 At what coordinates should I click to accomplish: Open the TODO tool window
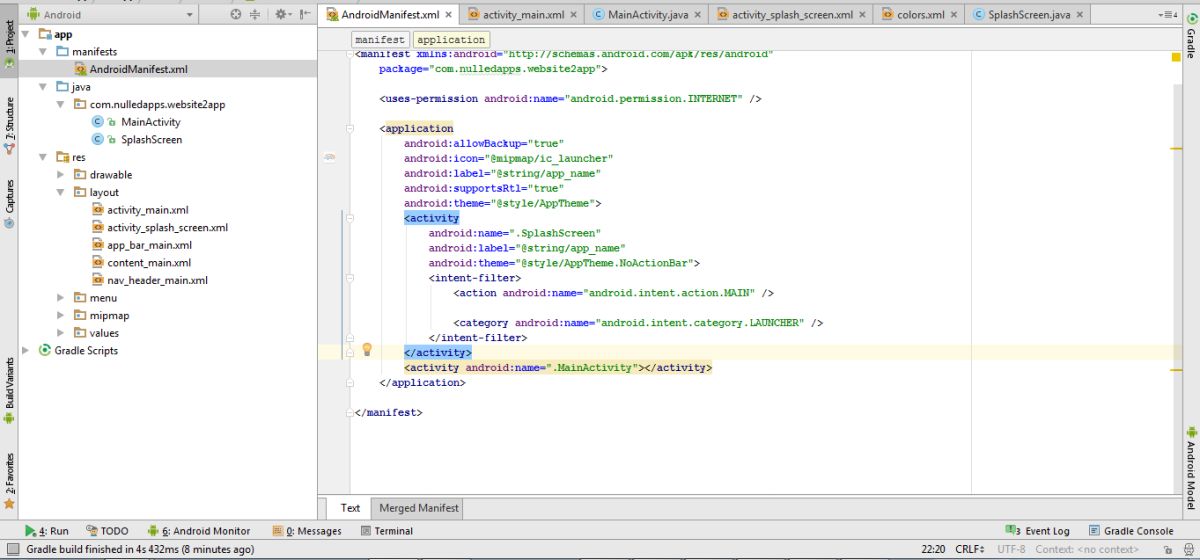point(107,531)
